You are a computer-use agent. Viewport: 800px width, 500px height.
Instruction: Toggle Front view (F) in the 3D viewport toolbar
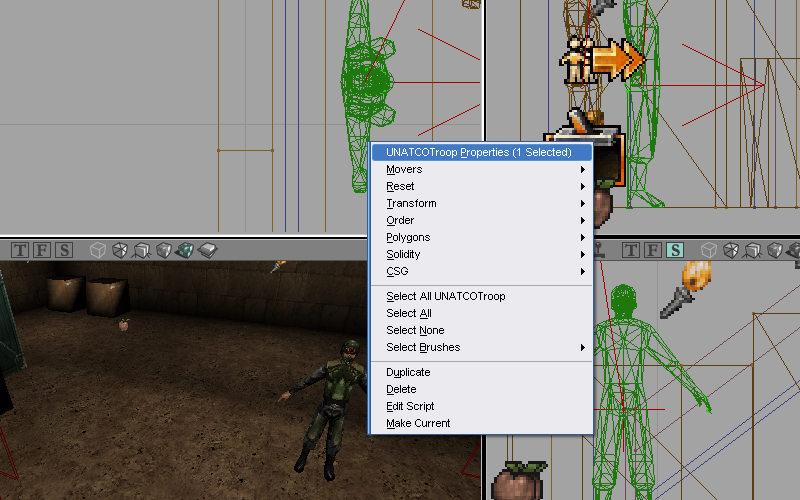click(42, 250)
